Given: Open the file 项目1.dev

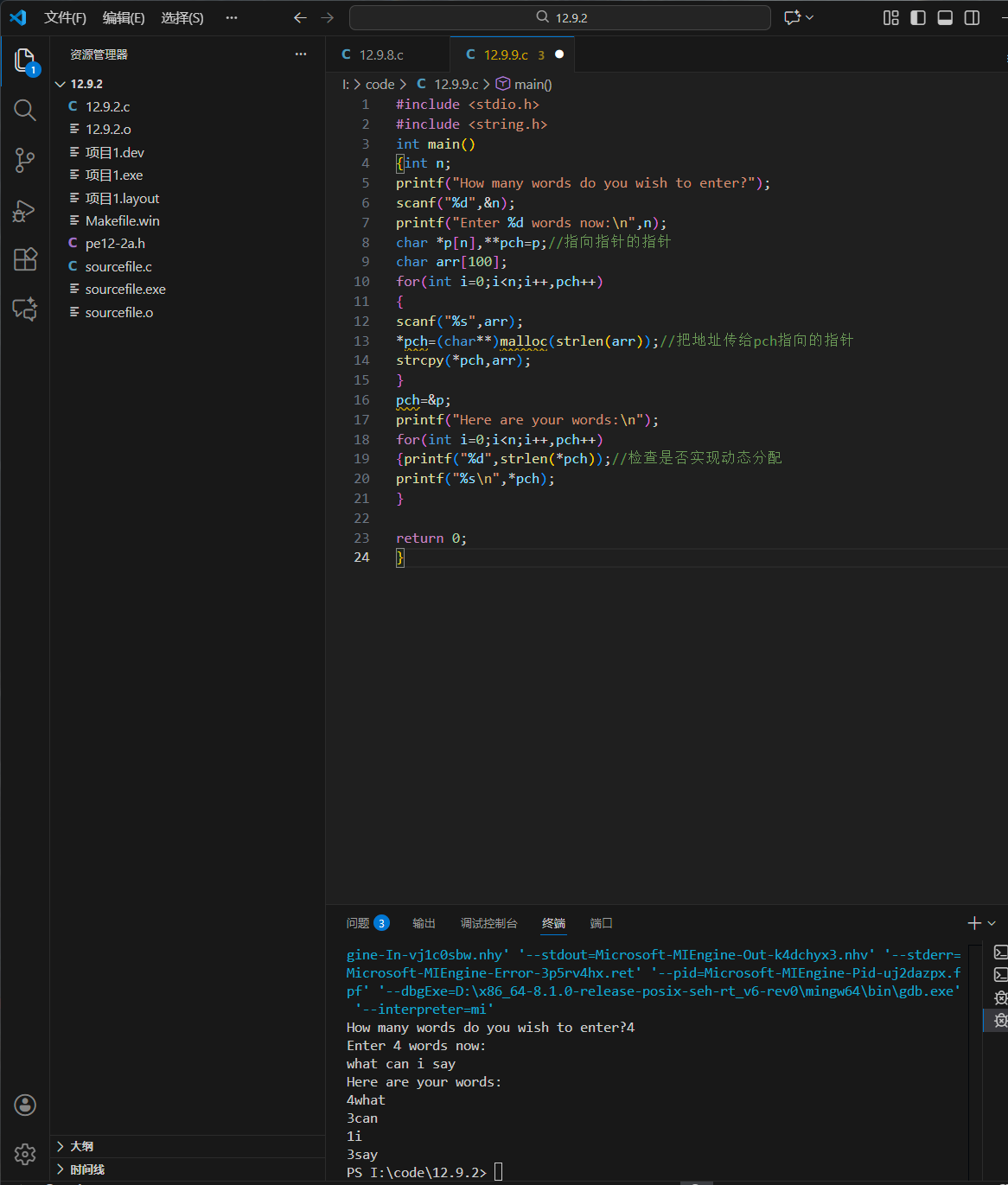Looking at the screenshot, I should coord(187,152).
